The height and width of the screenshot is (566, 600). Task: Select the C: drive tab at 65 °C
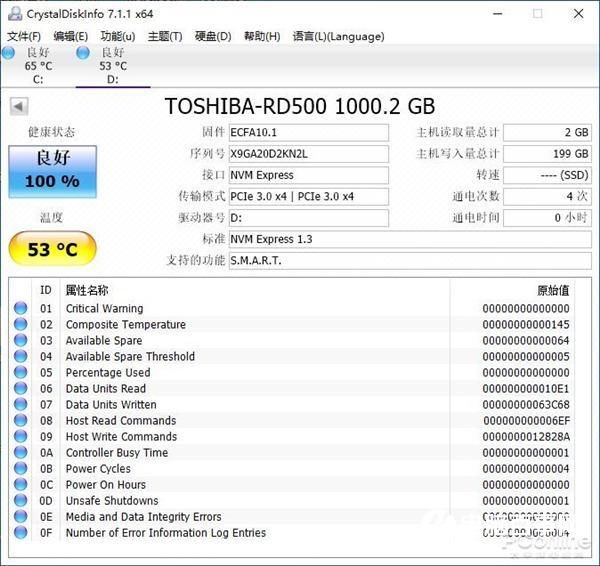click(x=38, y=65)
